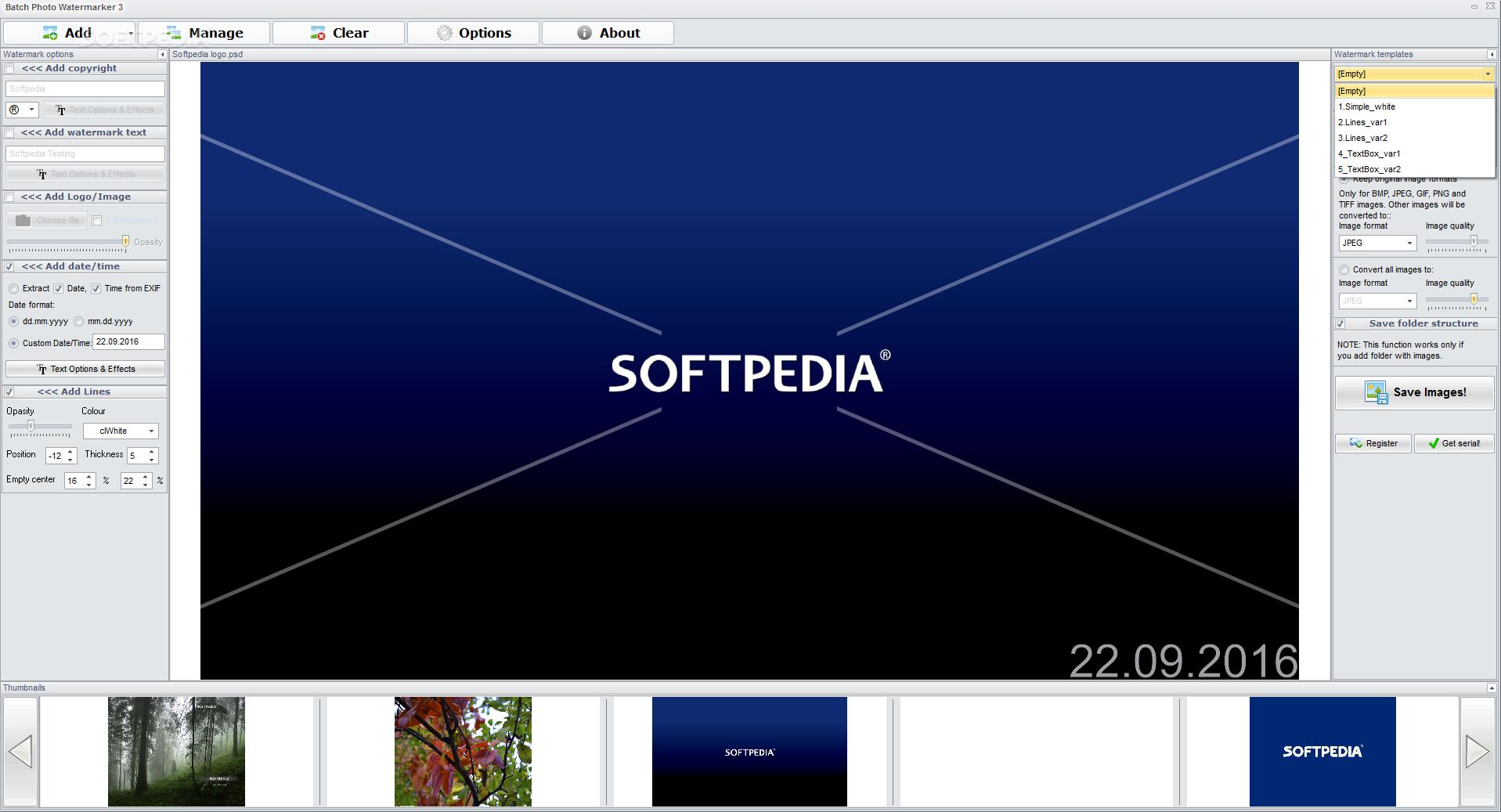Image resolution: width=1501 pixels, height=812 pixels.
Task: Choose the 5_TextBox_var2 template
Action: click(x=1415, y=170)
